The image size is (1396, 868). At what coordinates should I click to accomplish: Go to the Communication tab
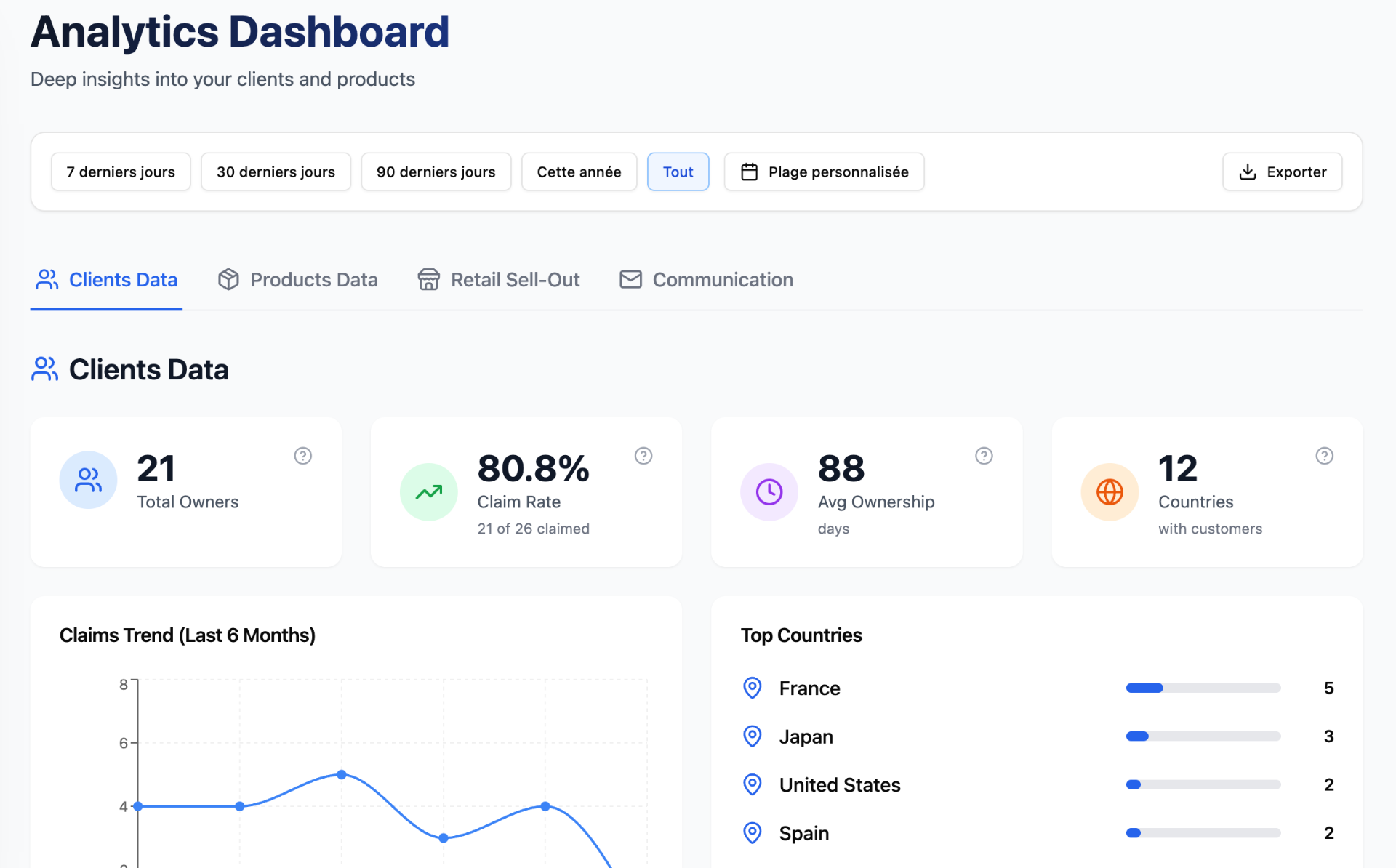[x=706, y=280]
